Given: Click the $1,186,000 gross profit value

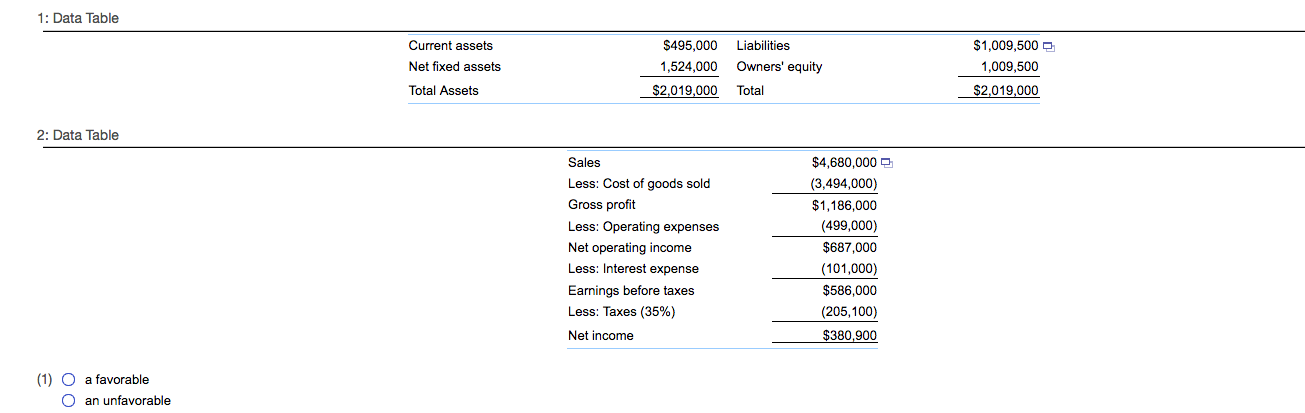Looking at the screenshot, I should [845, 206].
